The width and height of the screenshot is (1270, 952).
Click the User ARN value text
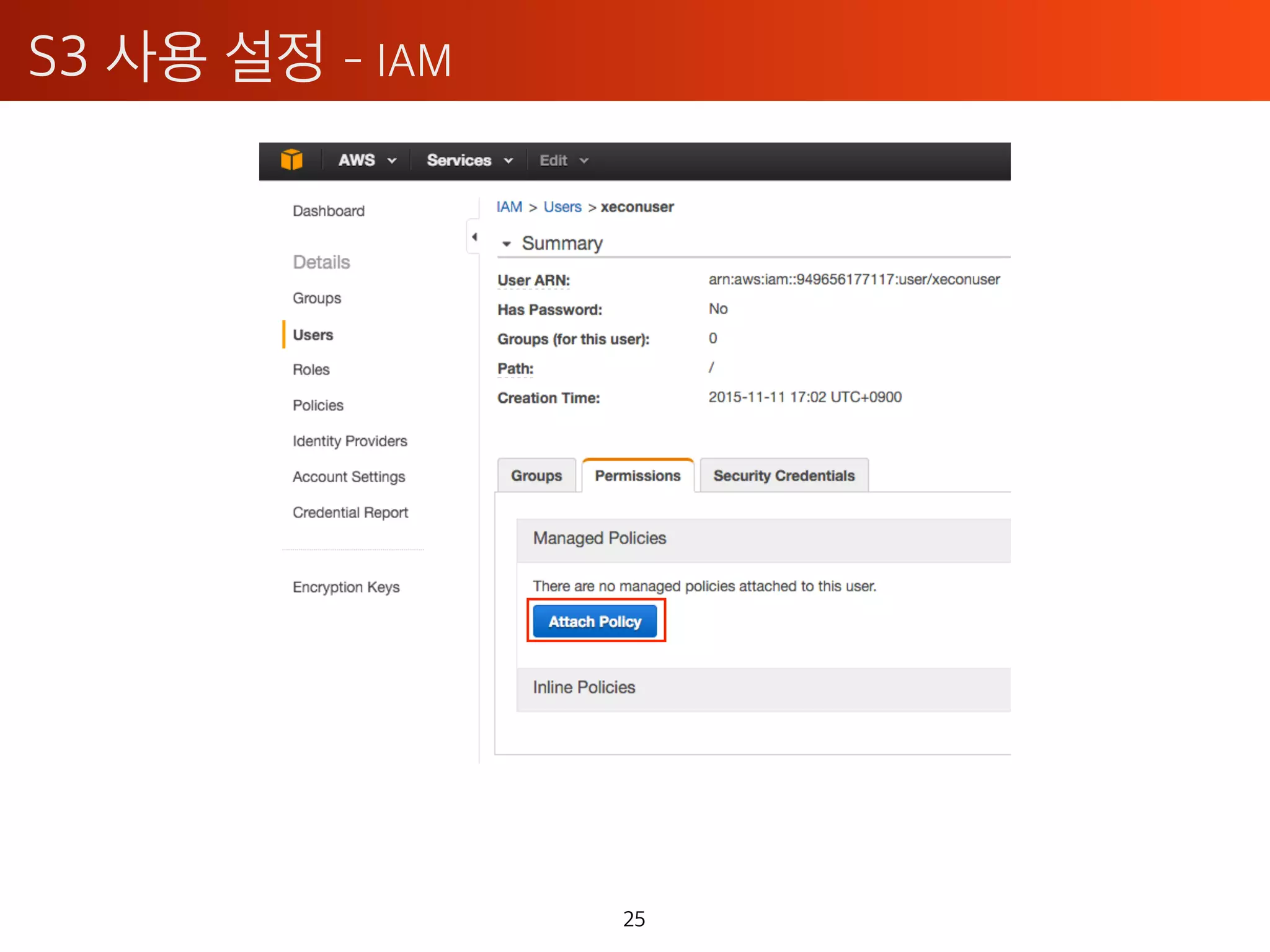[x=854, y=280]
